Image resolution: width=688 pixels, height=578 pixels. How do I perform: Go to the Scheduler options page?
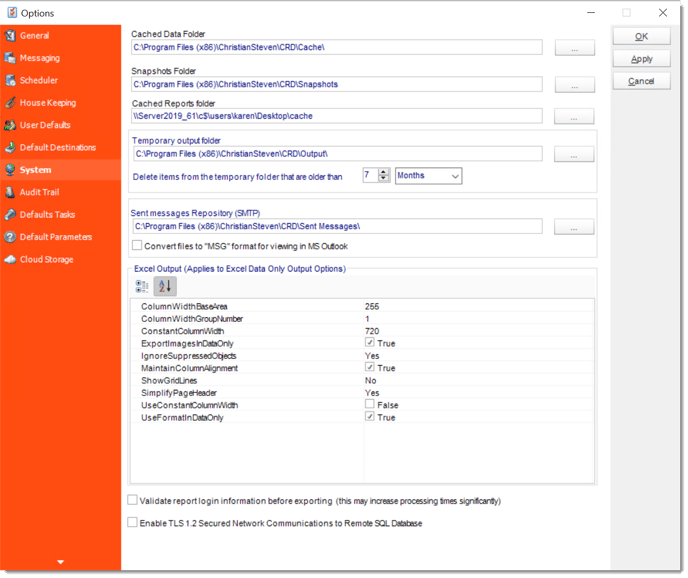(39, 80)
